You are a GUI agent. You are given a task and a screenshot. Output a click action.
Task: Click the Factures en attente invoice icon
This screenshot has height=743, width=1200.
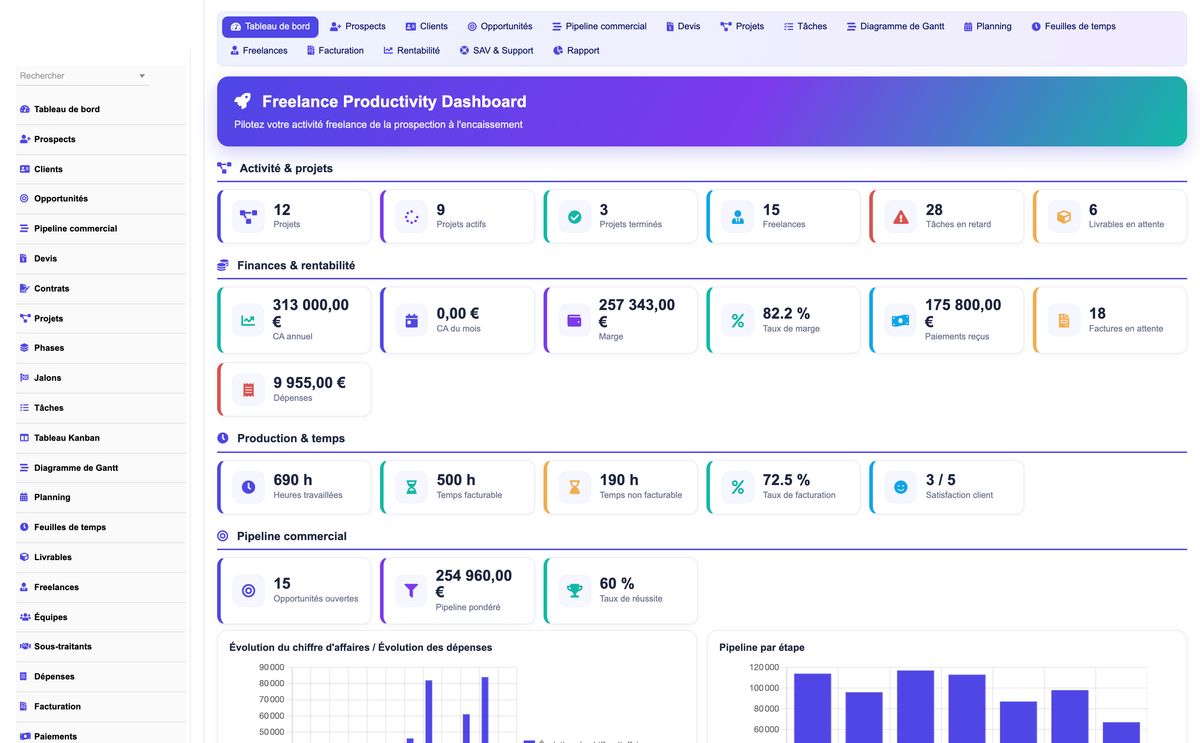click(1064, 321)
